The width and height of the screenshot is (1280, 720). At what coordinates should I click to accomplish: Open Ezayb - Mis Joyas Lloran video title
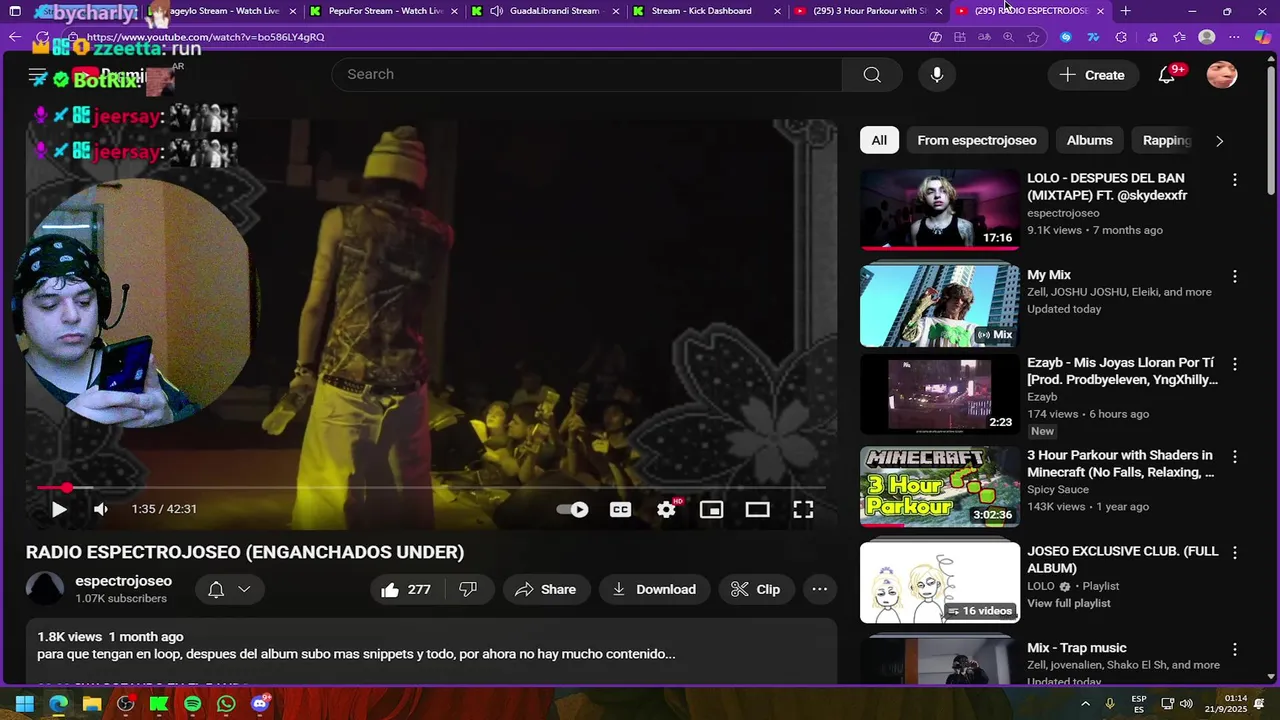[1122, 372]
